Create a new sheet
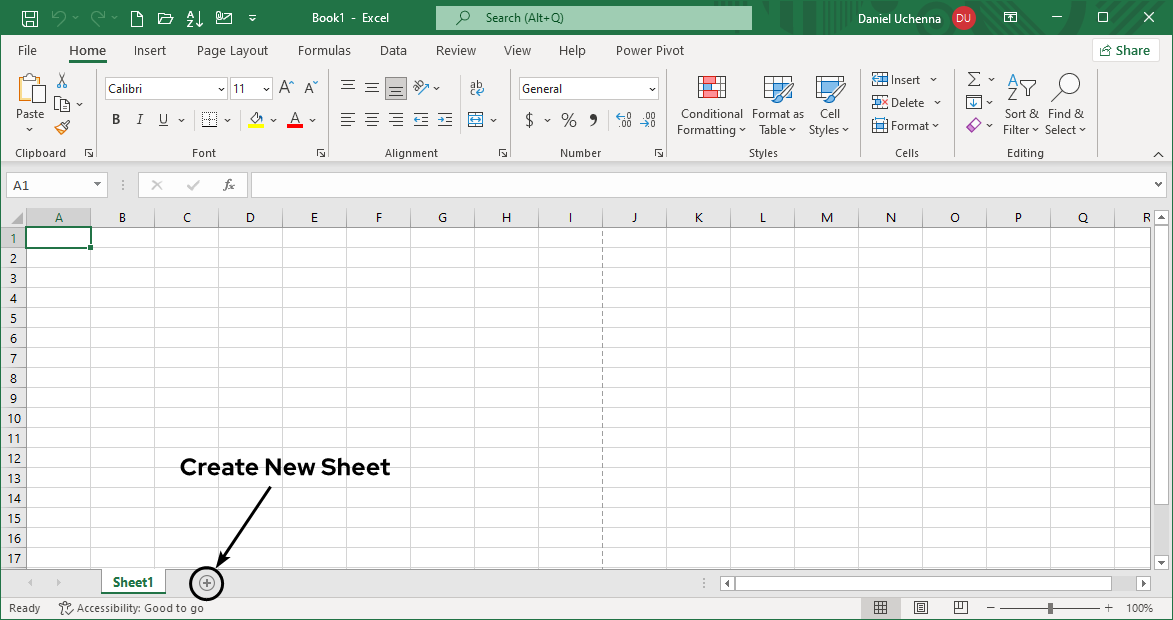1173x620 pixels. [x=206, y=583]
